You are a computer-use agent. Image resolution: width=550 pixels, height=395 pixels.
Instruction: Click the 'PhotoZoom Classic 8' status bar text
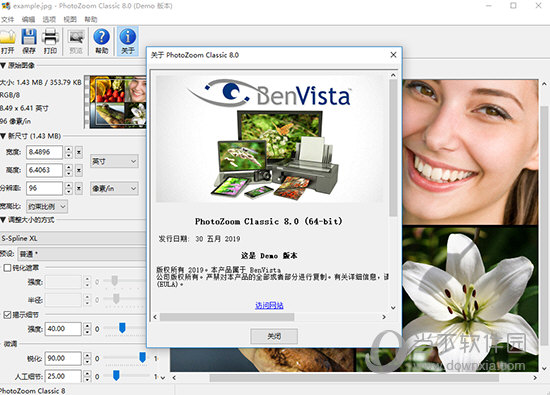(x=33, y=390)
